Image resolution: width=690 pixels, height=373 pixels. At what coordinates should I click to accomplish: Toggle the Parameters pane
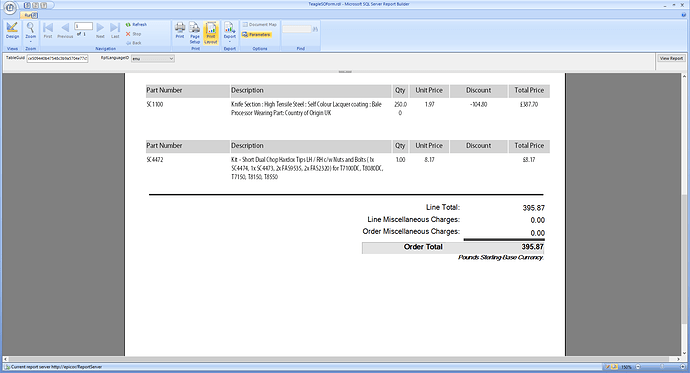(x=257, y=34)
